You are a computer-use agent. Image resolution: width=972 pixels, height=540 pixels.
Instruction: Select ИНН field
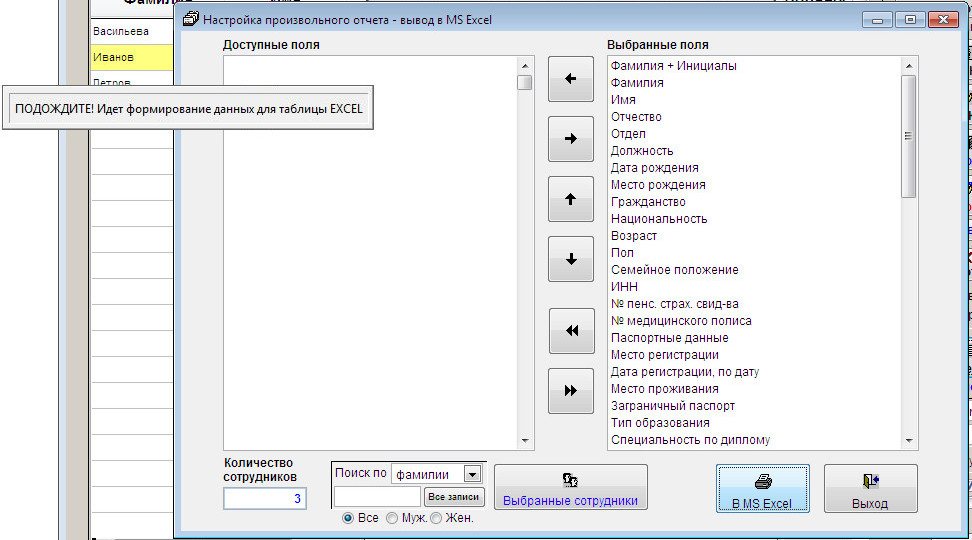pyautogui.click(x=624, y=287)
